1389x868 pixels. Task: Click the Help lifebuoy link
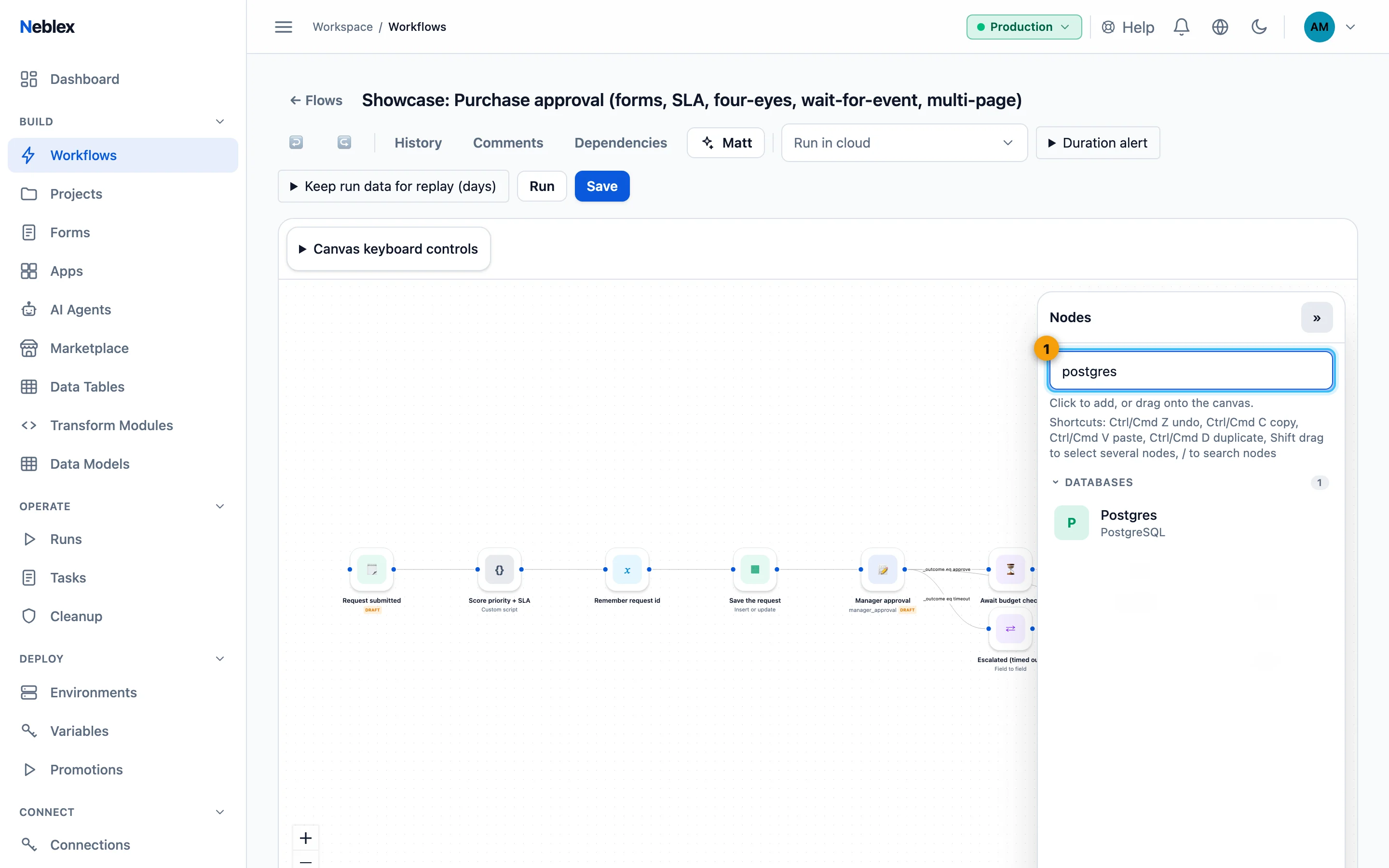1128,27
